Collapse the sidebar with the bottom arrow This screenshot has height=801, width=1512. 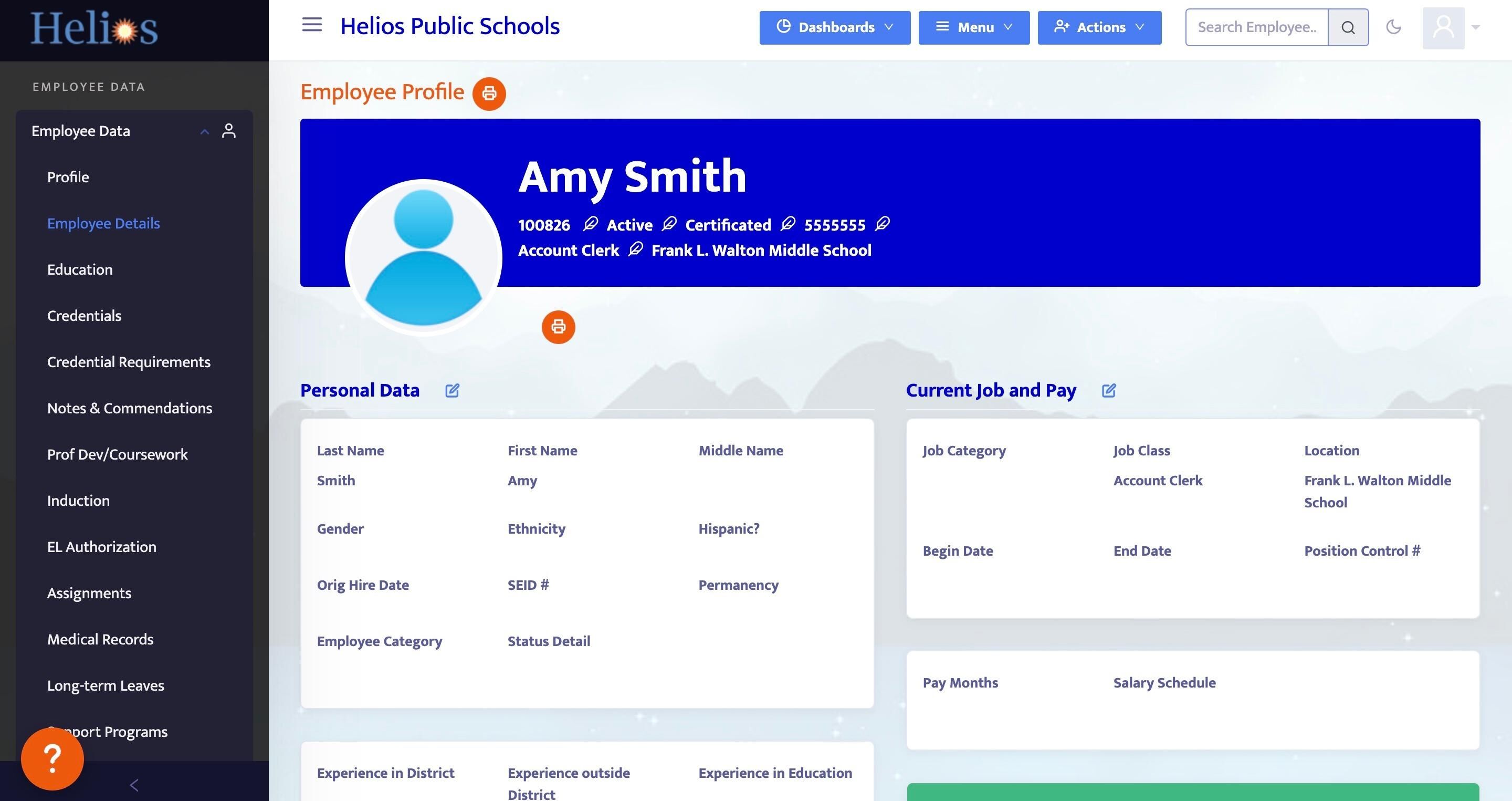point(134,785)
